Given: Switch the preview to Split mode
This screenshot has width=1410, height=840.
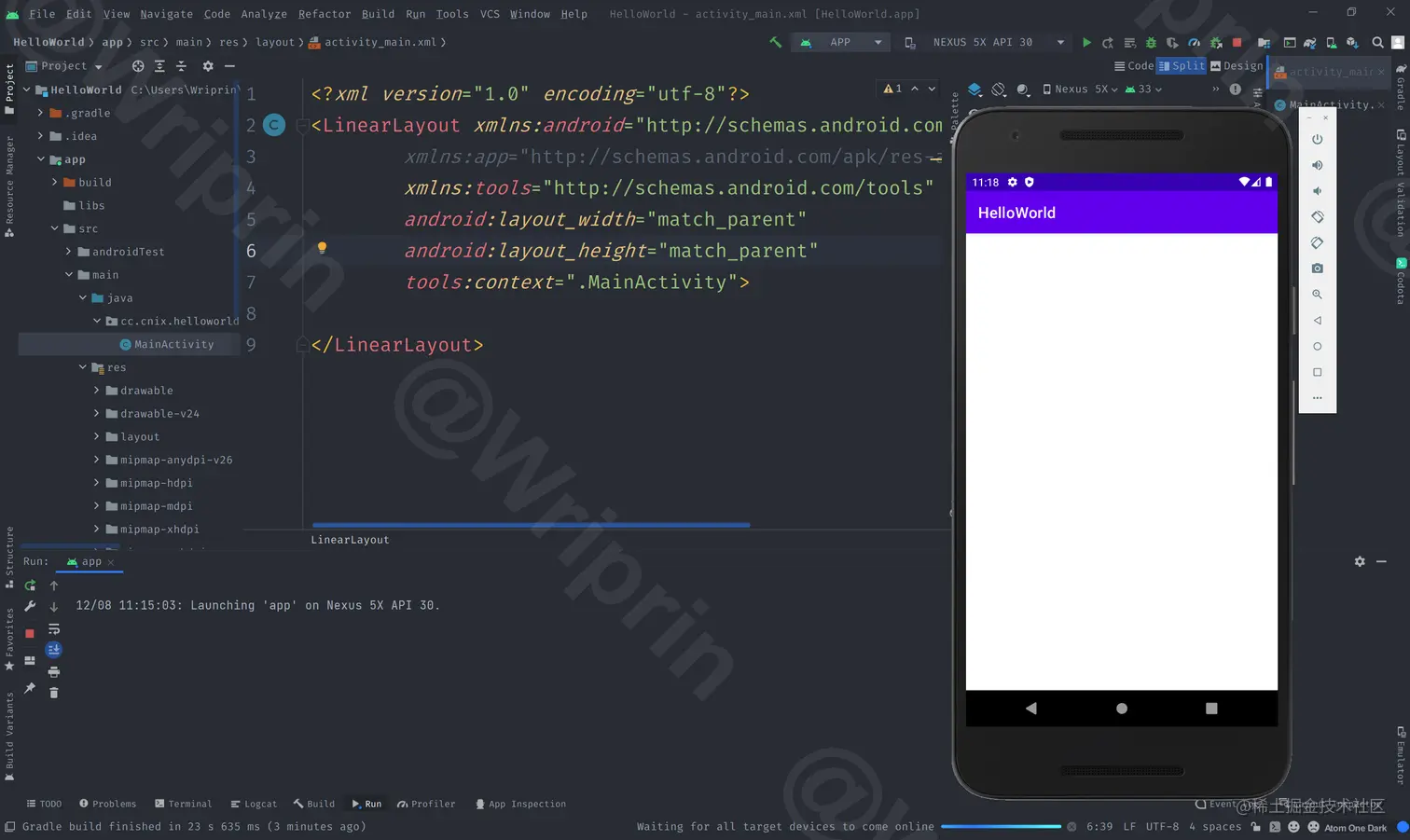Looking at the screenshot, I should click(1182, 65).
